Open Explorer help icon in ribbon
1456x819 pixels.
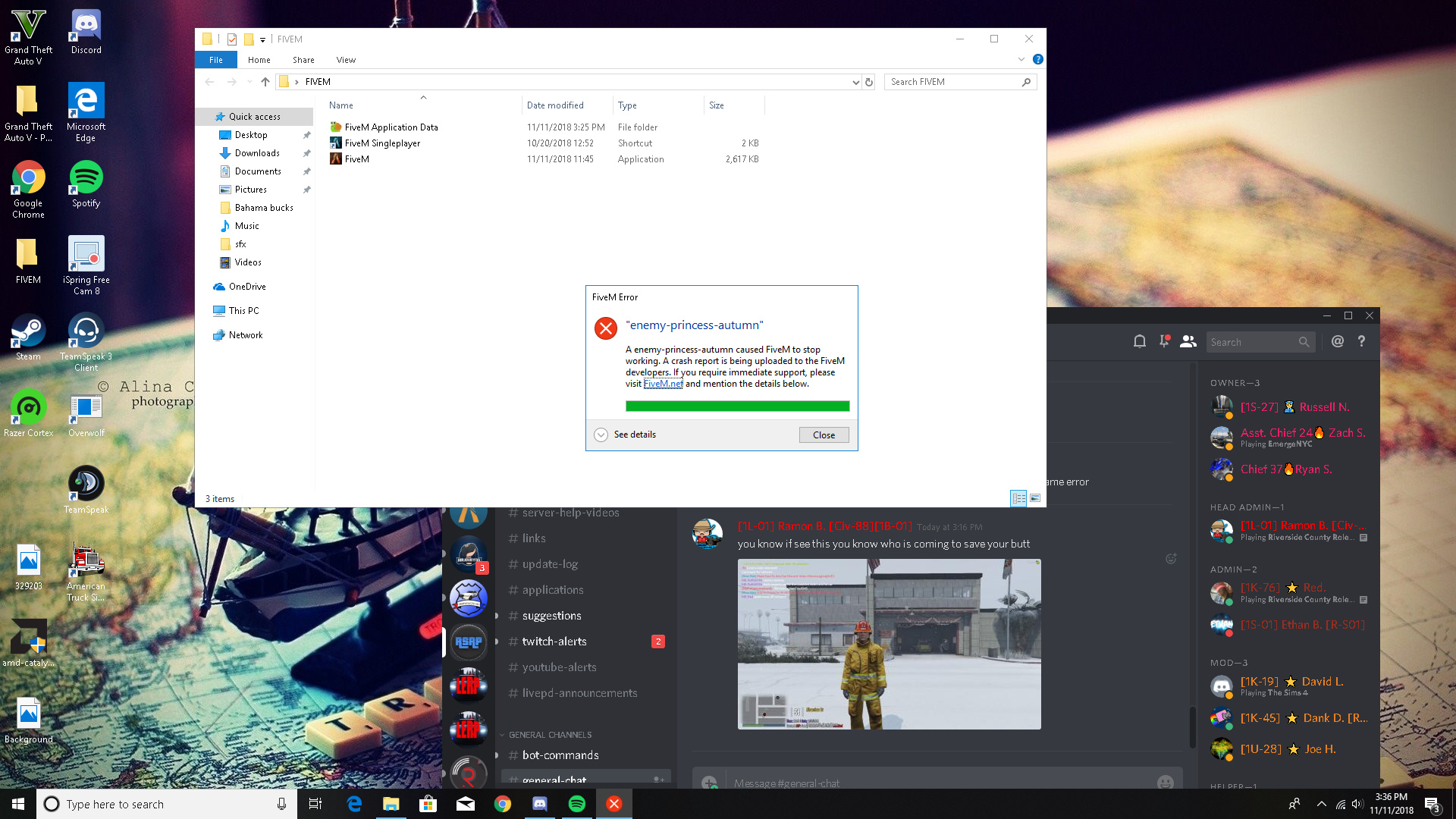point(1038,59)
